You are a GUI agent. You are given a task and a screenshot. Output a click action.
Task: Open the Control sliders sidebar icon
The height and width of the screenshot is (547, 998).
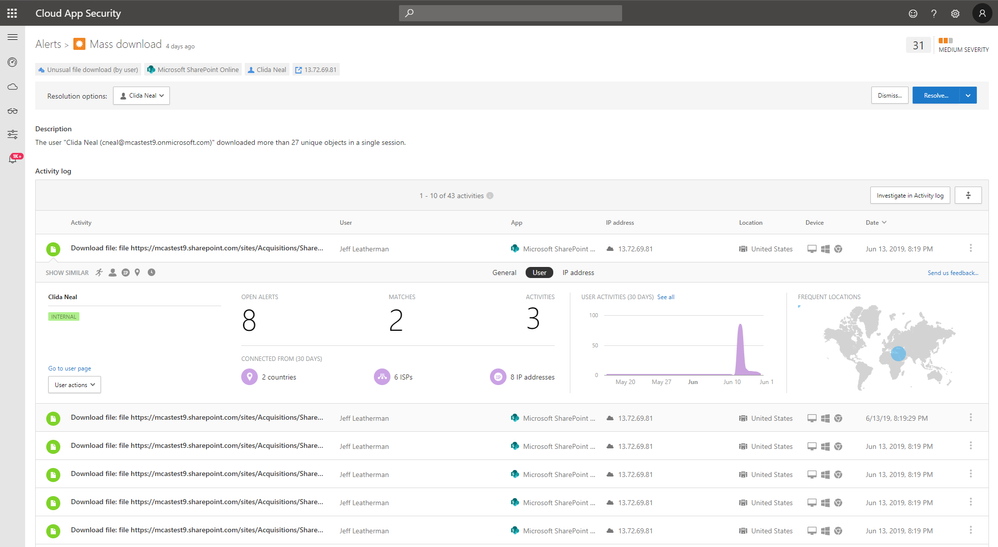(12, 134)
